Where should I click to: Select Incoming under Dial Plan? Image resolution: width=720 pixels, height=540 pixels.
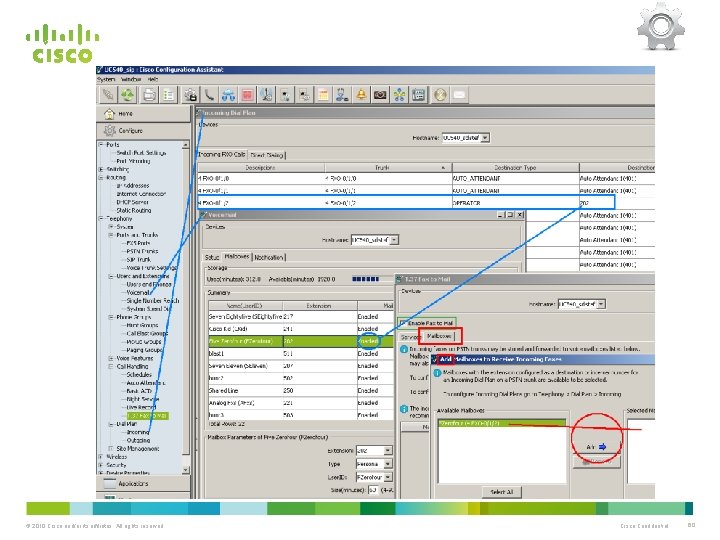coord(138,432)
